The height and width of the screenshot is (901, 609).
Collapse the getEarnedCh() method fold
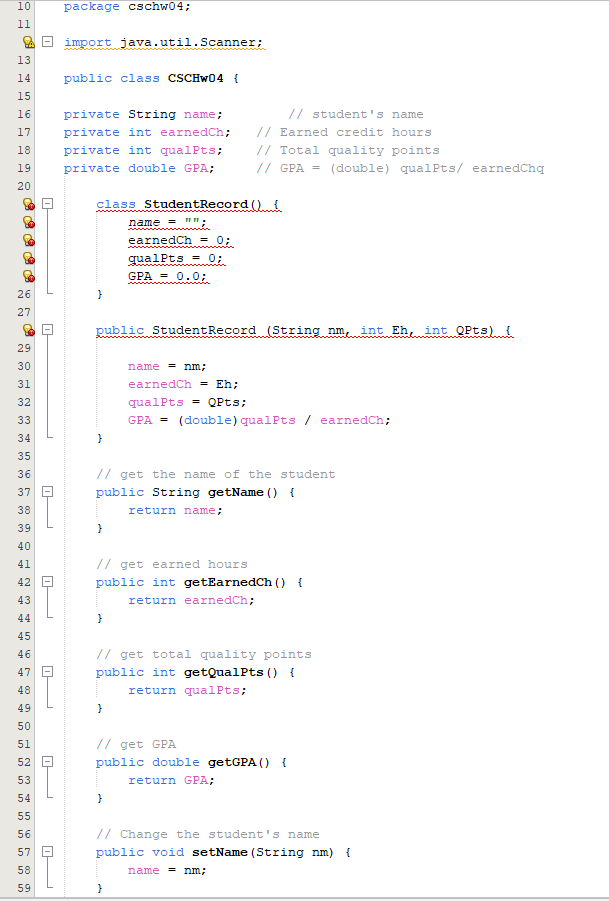coord(48,582)
